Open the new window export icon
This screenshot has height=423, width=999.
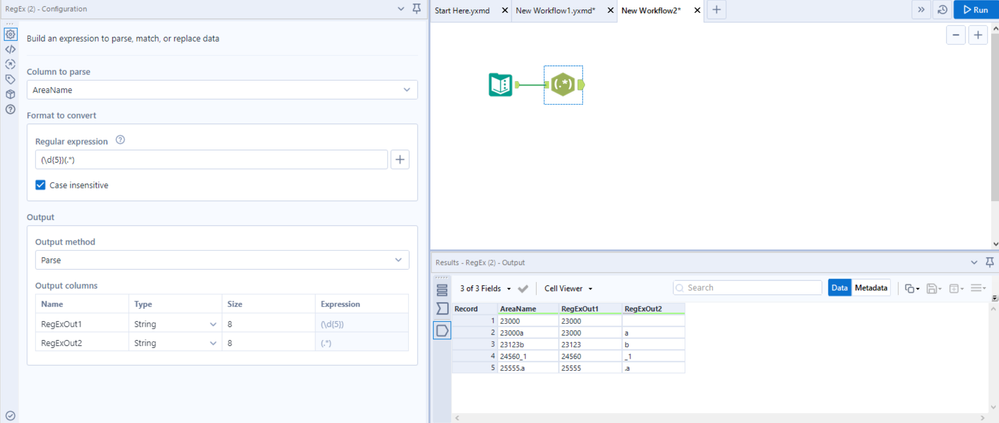coord(956,289)
